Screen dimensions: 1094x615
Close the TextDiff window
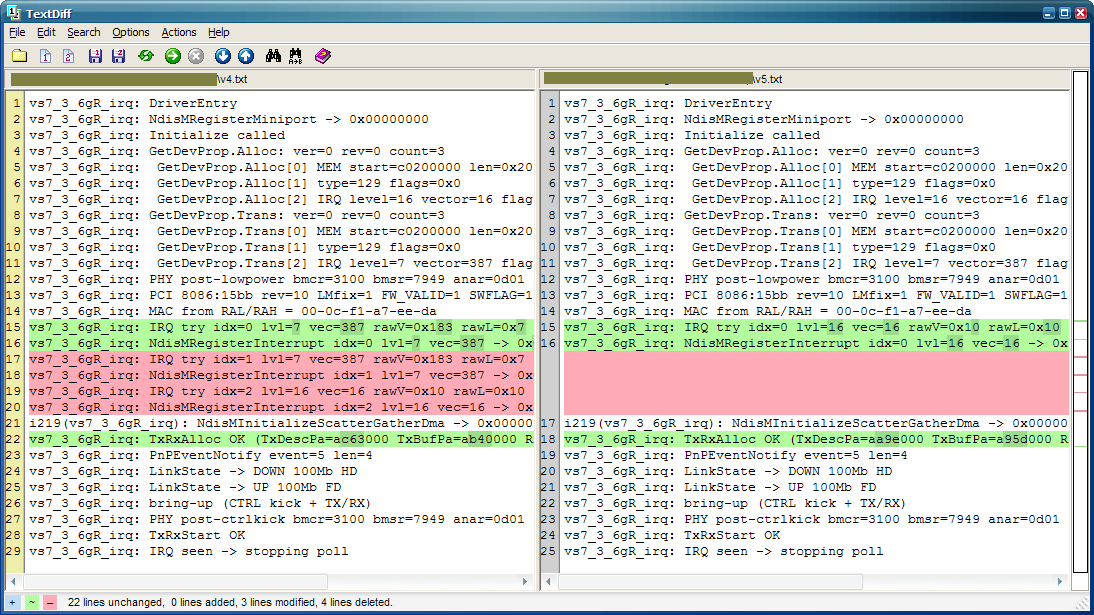(x=1081, y=13)
